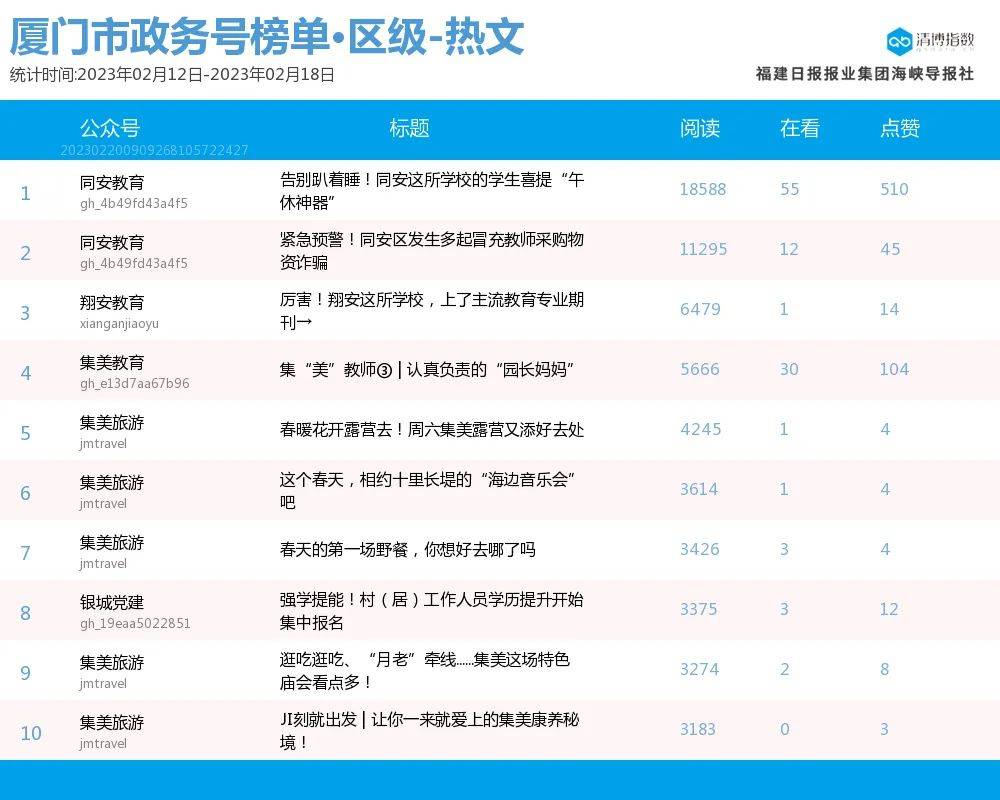Click the 点赞 column header

[899, 128]
